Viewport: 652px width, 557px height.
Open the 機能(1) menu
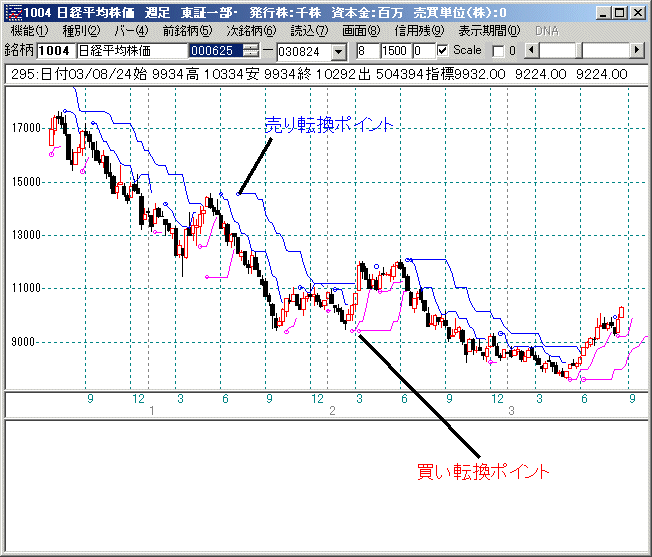pyautogui.click(x=29, y=31)
